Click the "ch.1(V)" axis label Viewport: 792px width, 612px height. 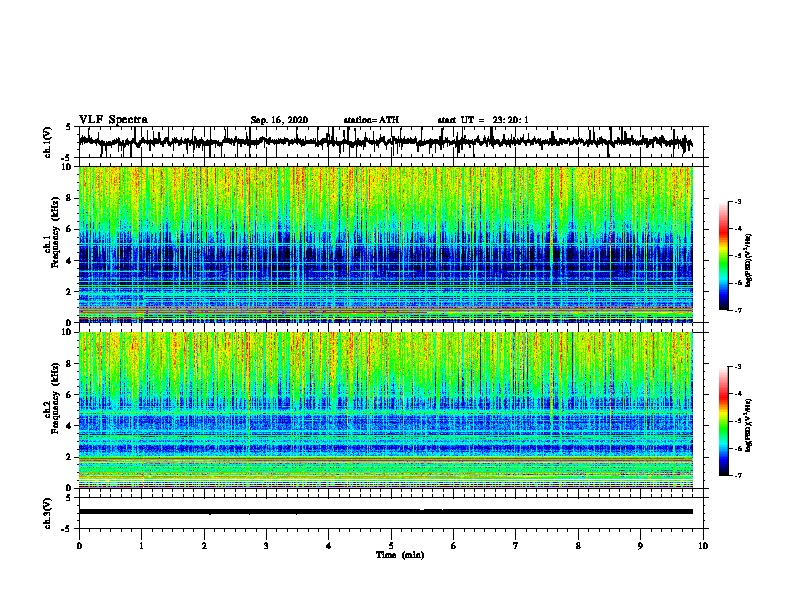point(48,142)
